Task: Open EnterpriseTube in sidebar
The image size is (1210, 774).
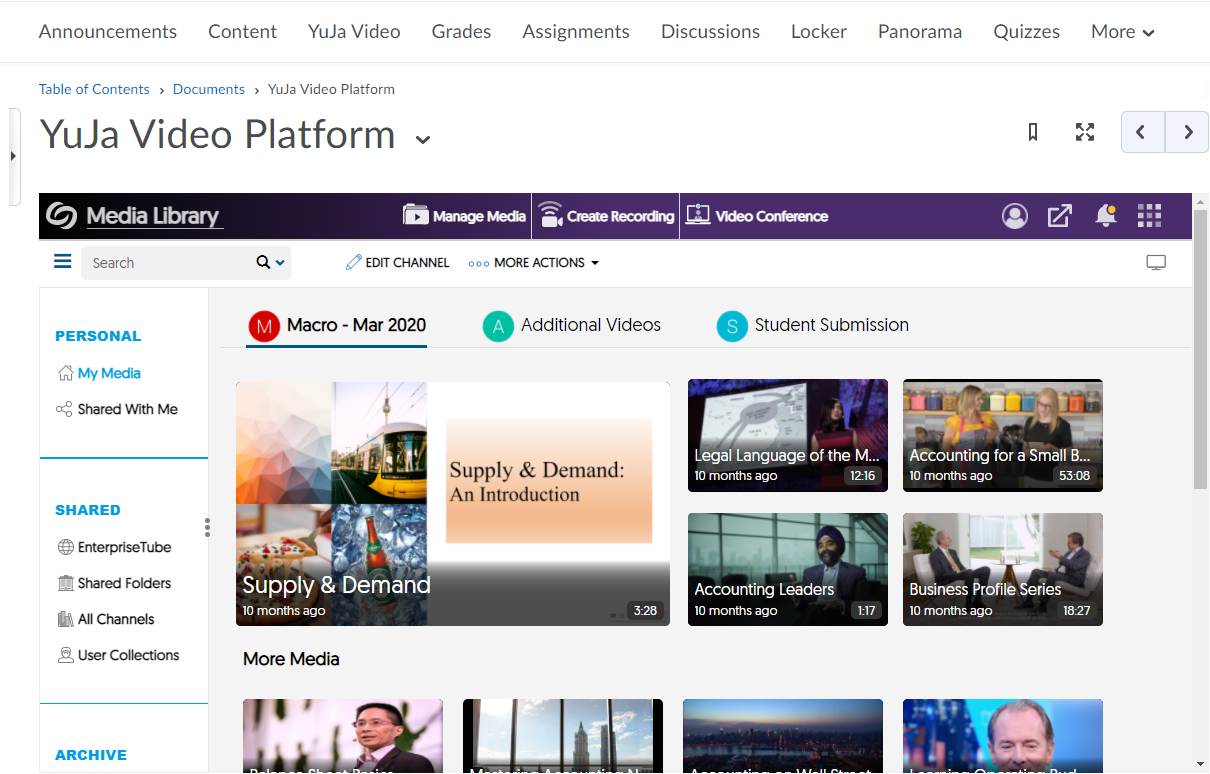Action: pyautogui.click(x=114, y=547)
